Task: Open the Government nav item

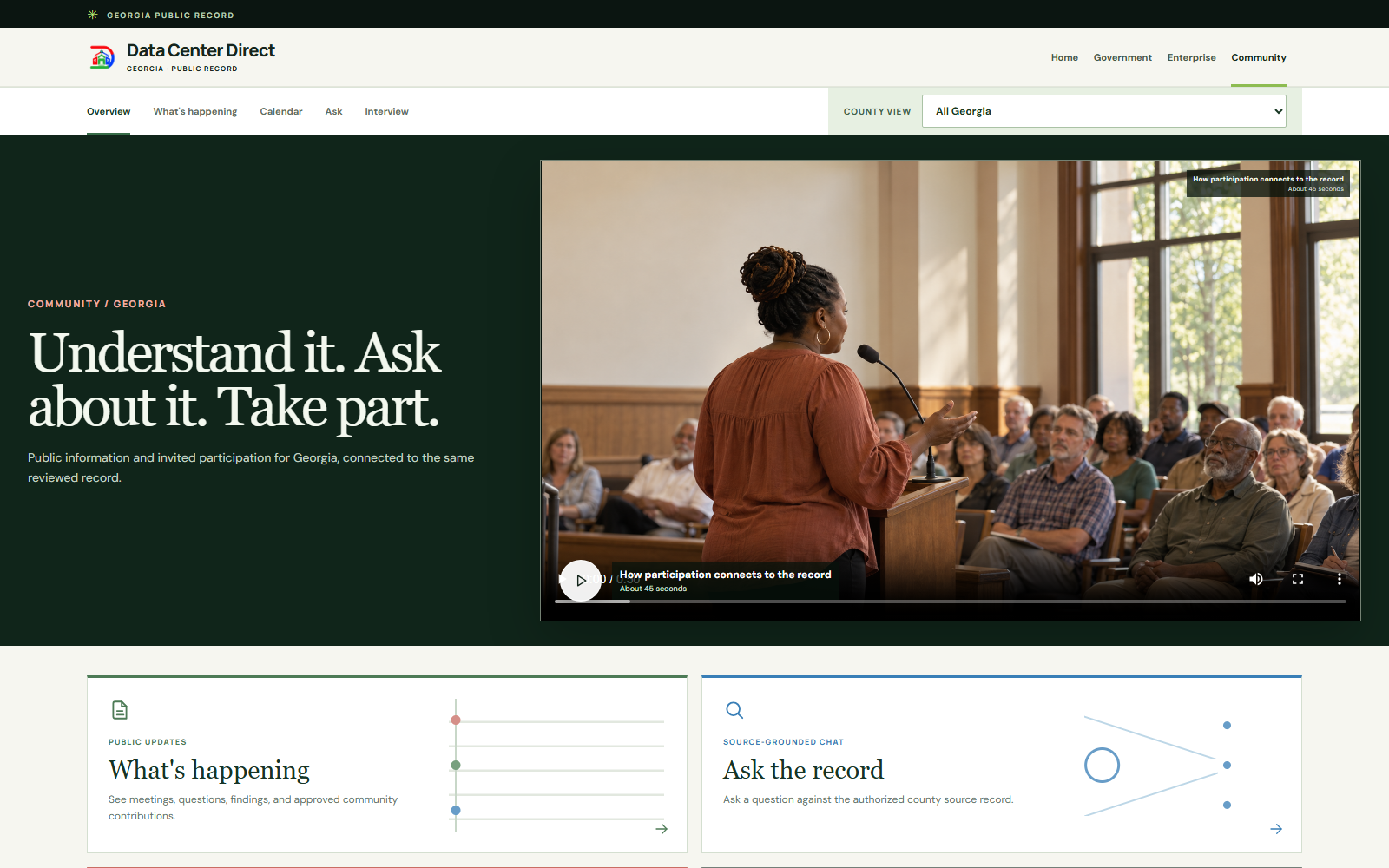Action: (x=1122, y=57)
